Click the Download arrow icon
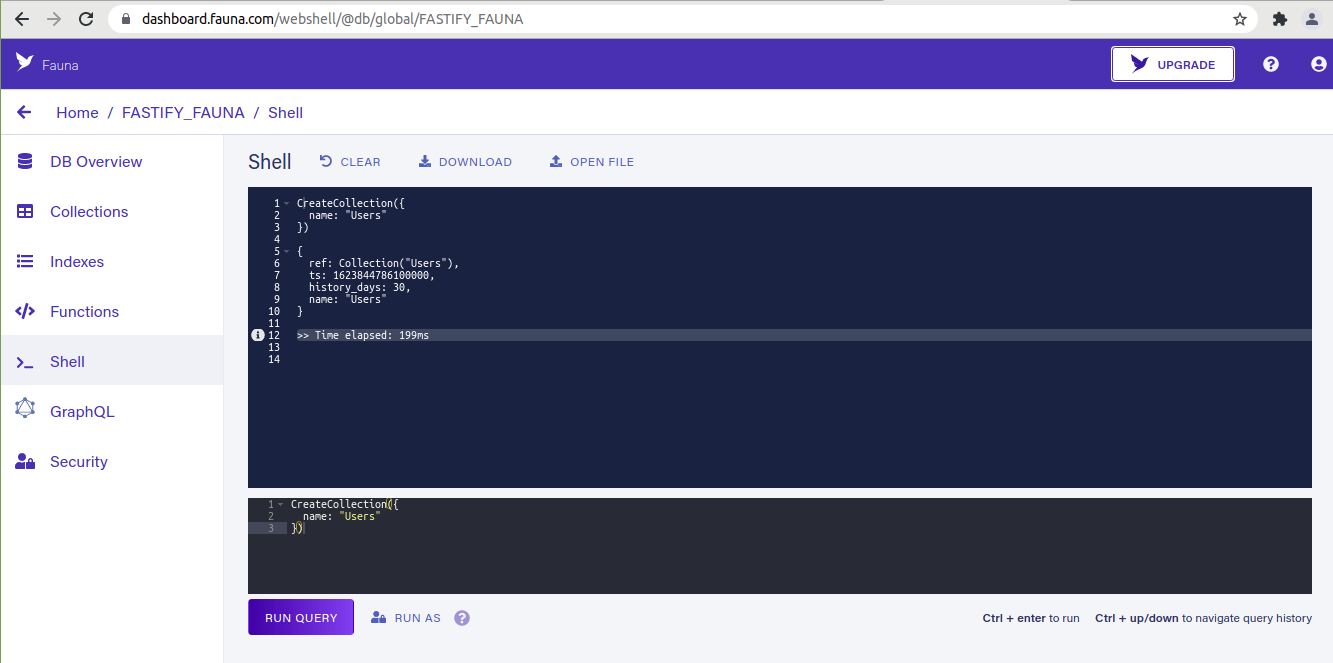This screenshot has height=663, width=1333. point(424,161)
